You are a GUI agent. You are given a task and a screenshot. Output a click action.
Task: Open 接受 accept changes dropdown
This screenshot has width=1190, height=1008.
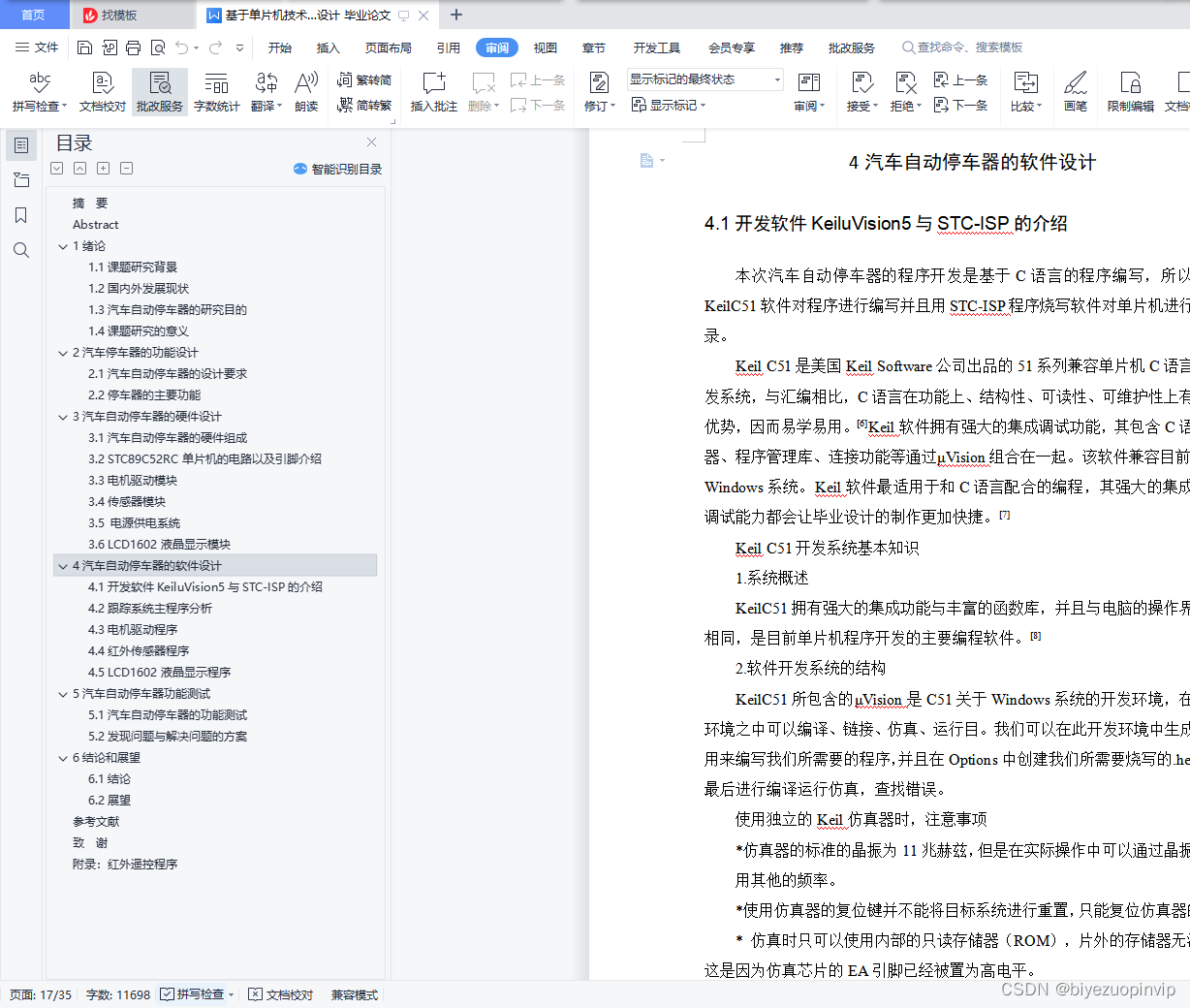[861, 106]
